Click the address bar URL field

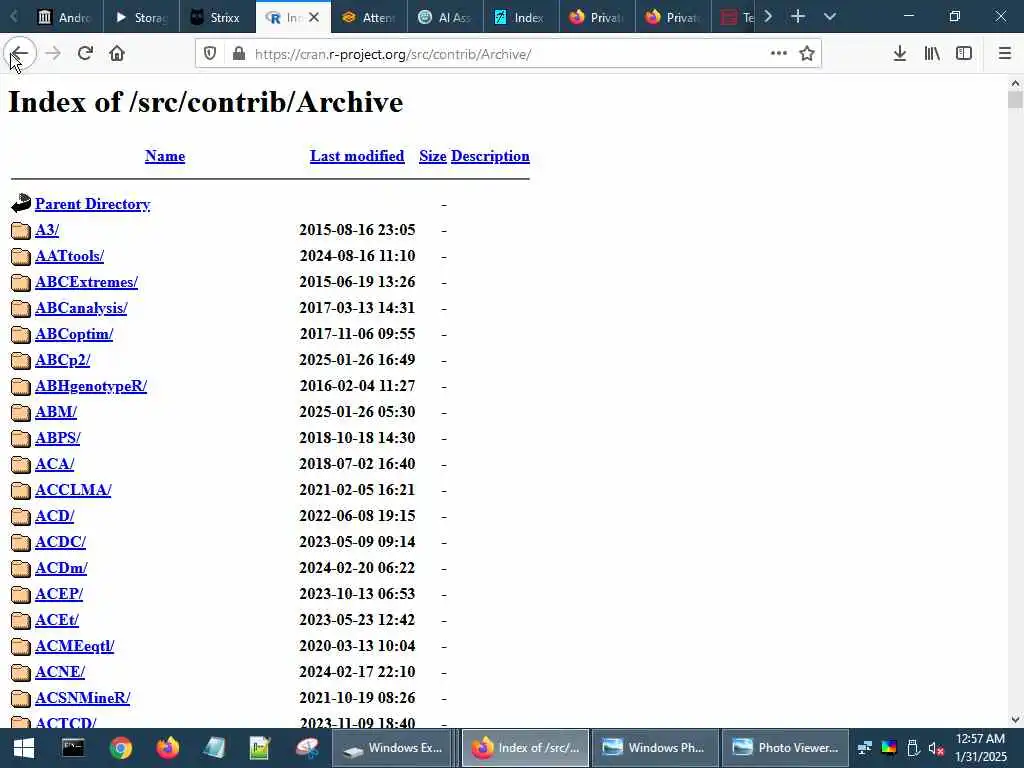[506, 54]
